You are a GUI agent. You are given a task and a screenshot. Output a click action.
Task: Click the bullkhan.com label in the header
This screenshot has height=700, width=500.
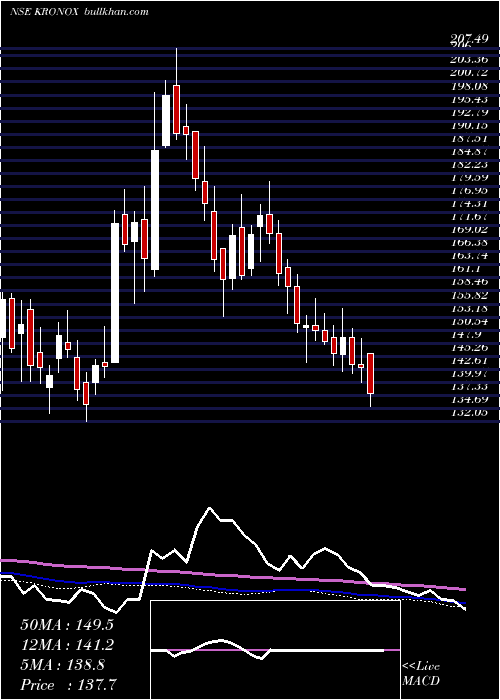click(116, 12)
